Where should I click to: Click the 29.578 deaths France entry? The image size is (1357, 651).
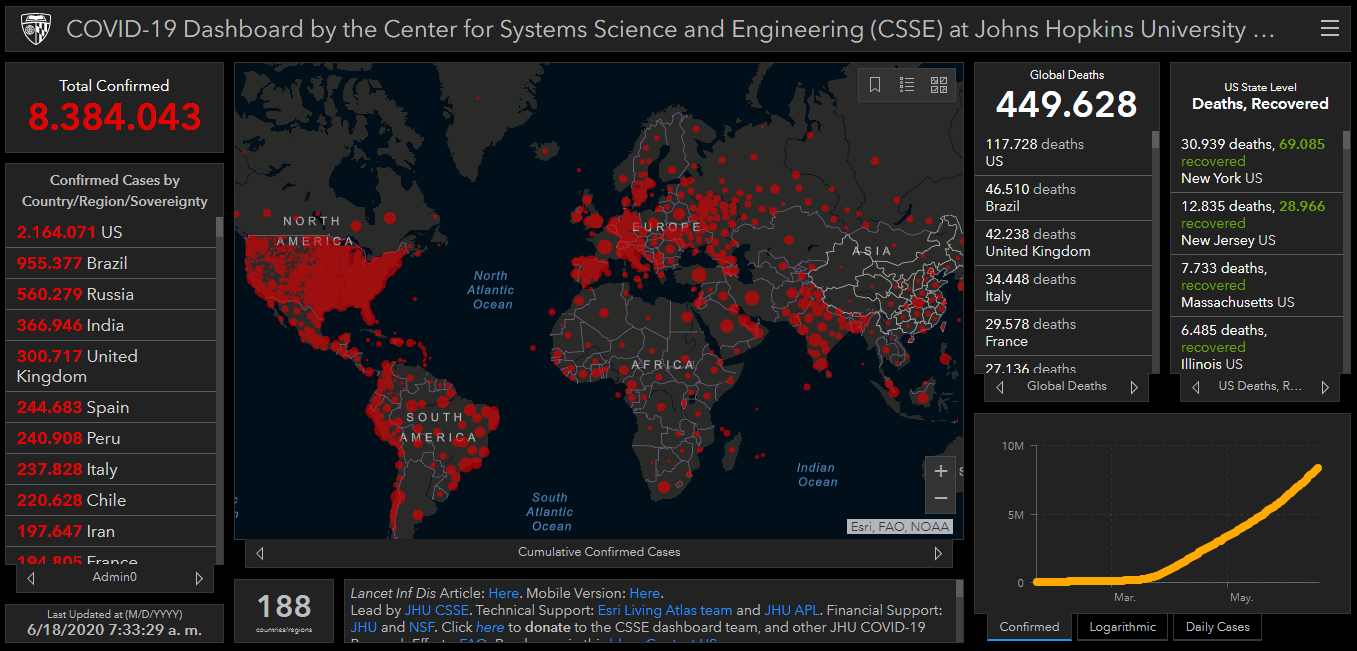[1064, 333]
